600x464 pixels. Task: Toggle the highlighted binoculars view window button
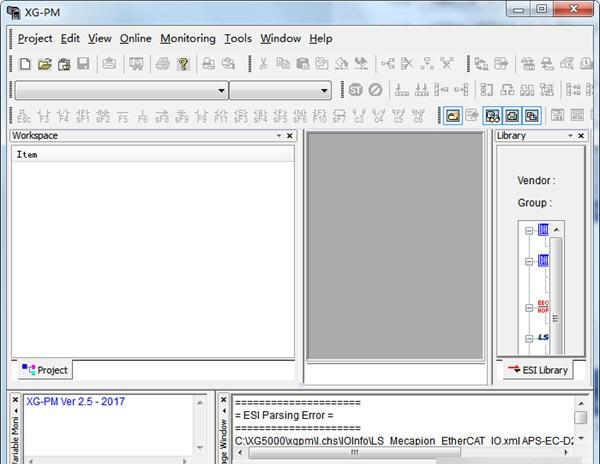tap(492, 116)
